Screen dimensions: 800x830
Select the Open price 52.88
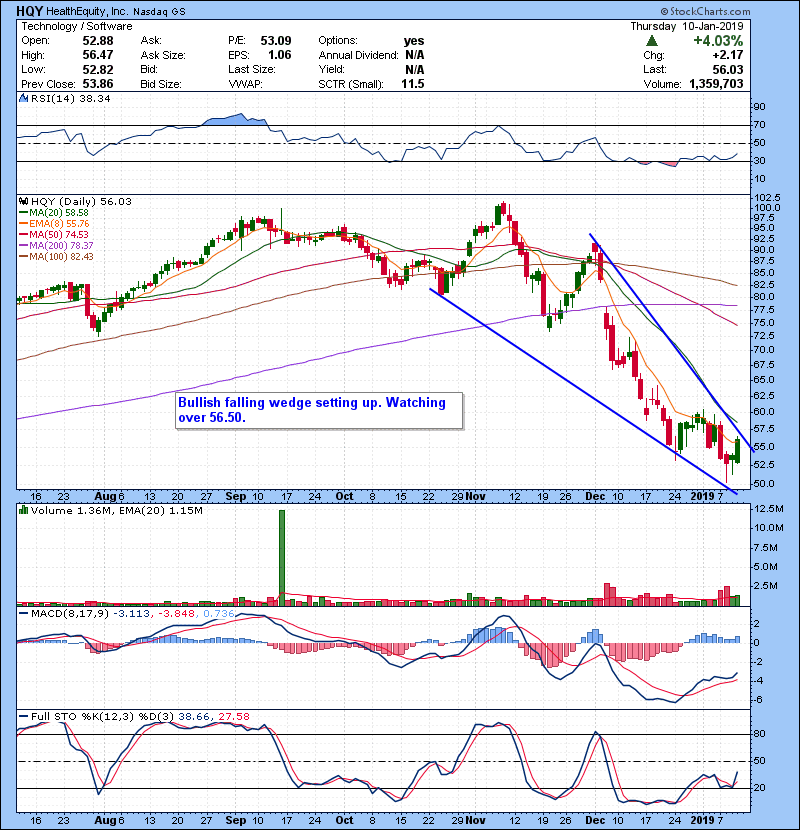coord(98,41)
